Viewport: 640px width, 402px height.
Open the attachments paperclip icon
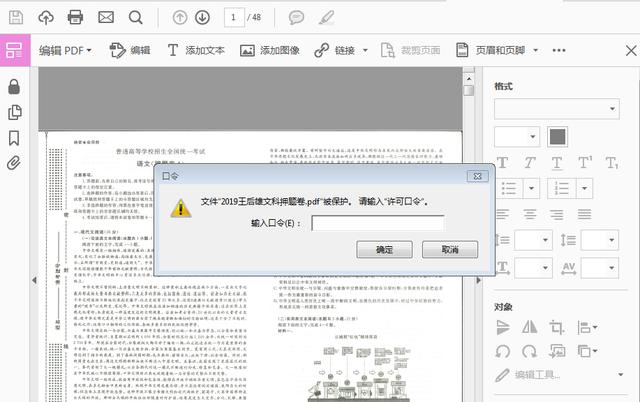point(13,163)
